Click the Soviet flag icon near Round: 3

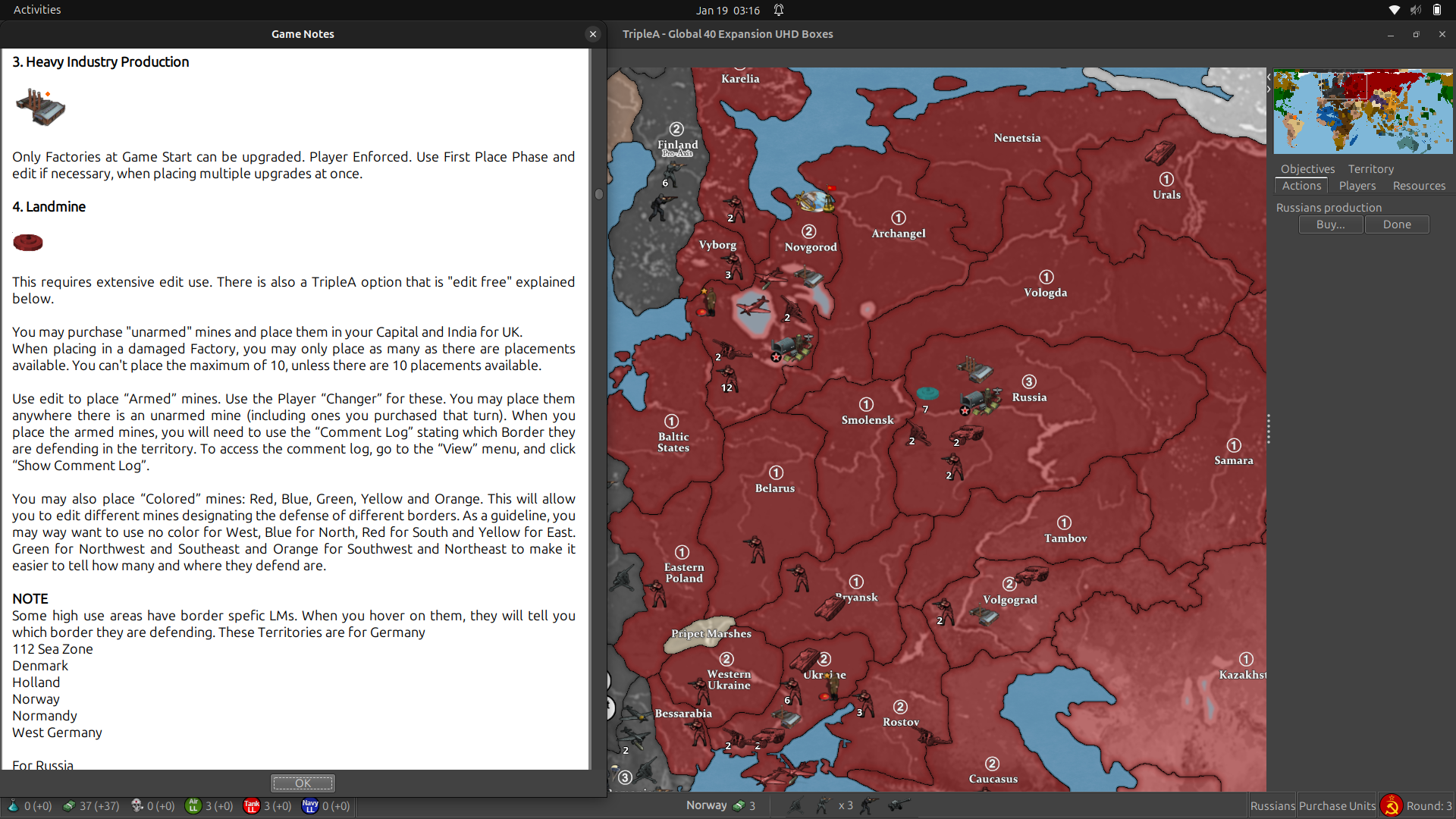tap(1392, 805)
